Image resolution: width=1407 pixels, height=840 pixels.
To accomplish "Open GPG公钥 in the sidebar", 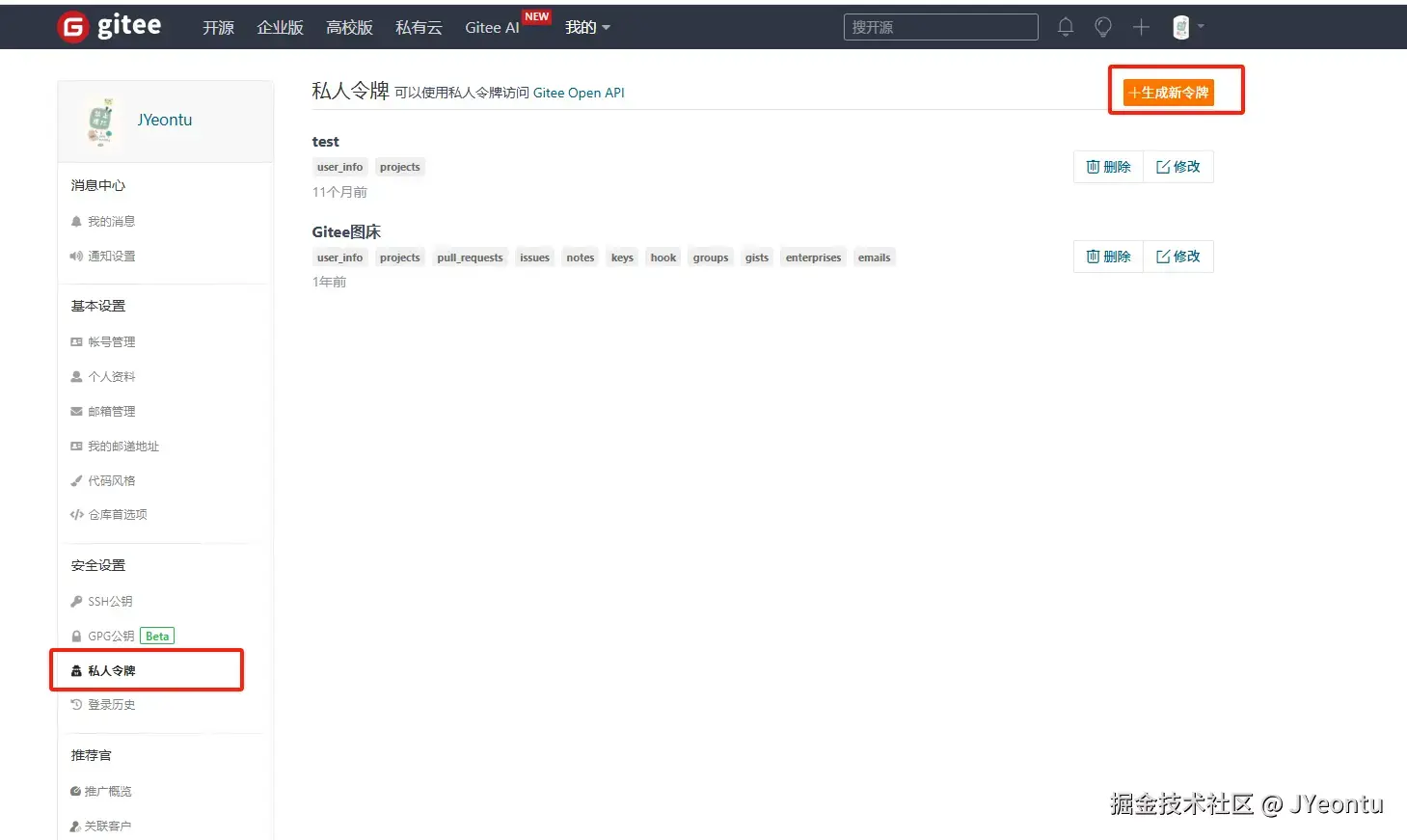I will click(x=103, y=636).
